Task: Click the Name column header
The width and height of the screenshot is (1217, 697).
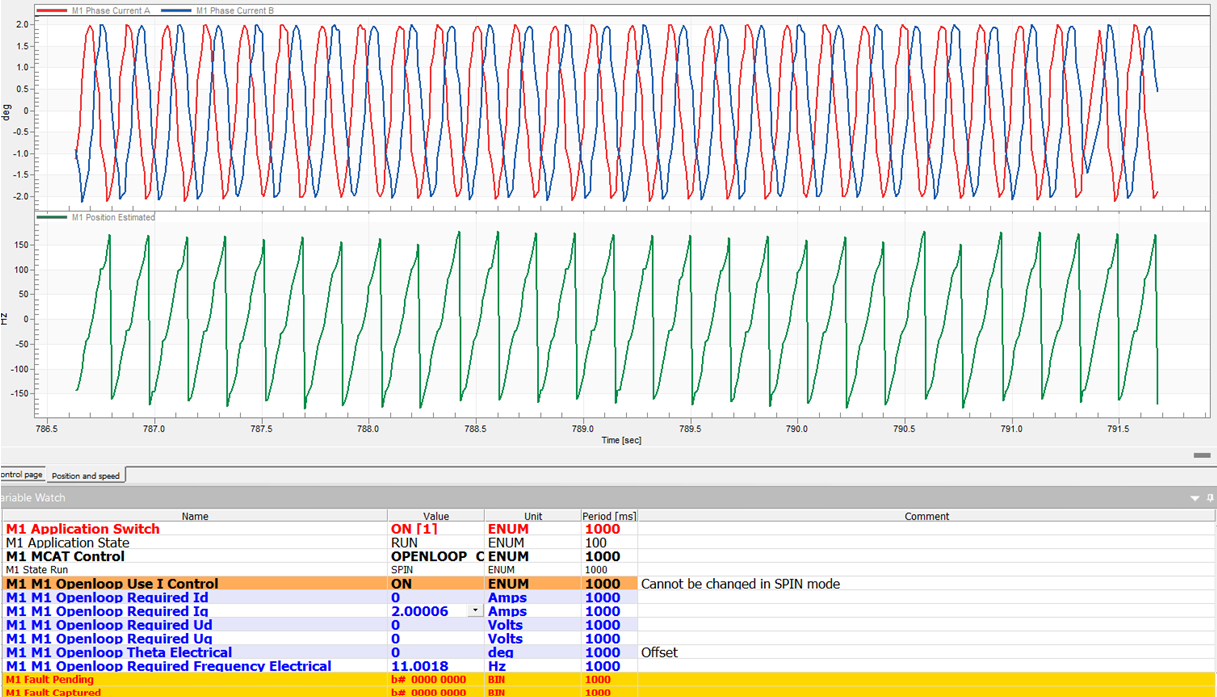Action: (195, 516)
